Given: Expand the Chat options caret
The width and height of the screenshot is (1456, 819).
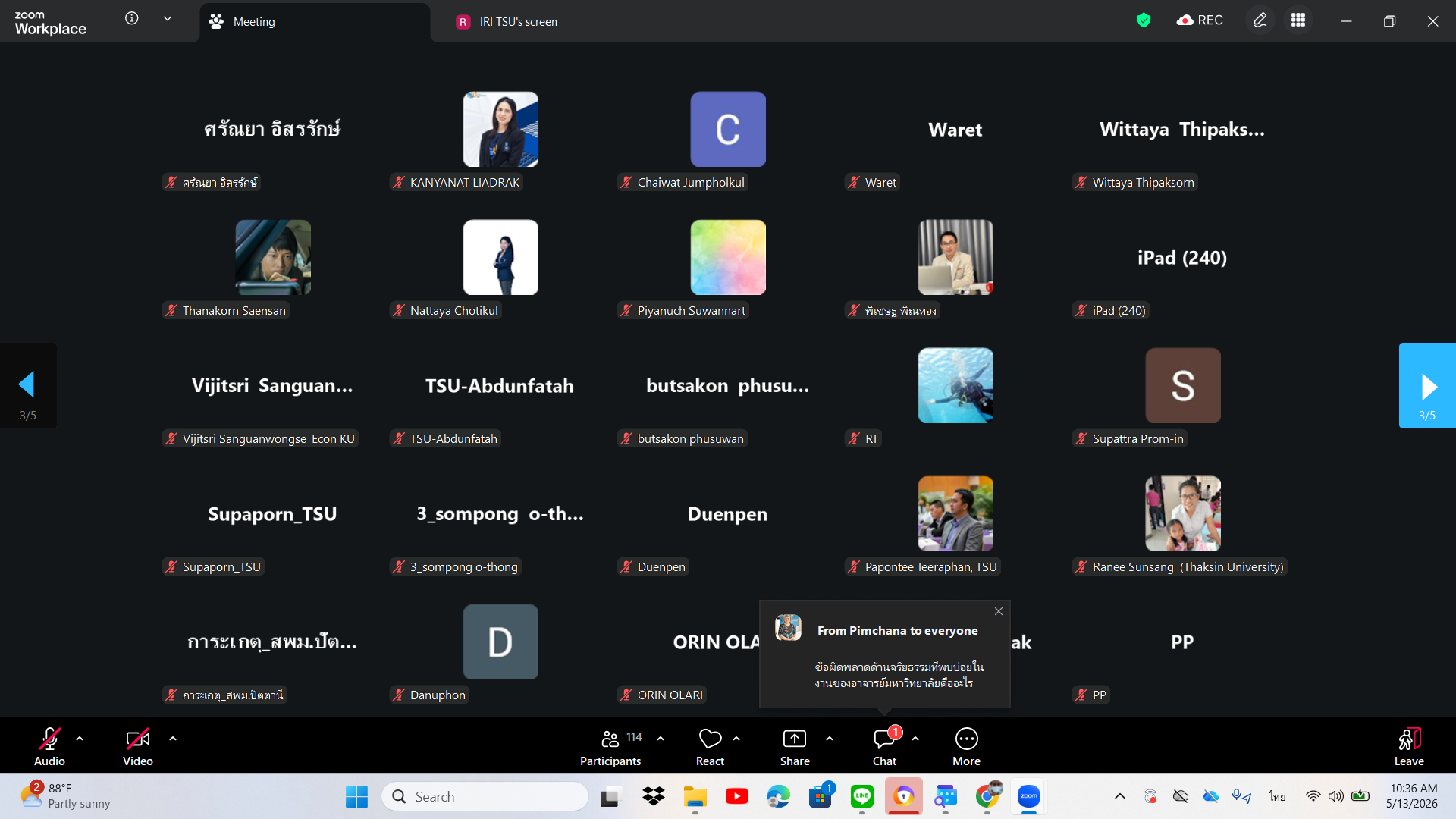Looking at the screenshot, I should [915, 739].
